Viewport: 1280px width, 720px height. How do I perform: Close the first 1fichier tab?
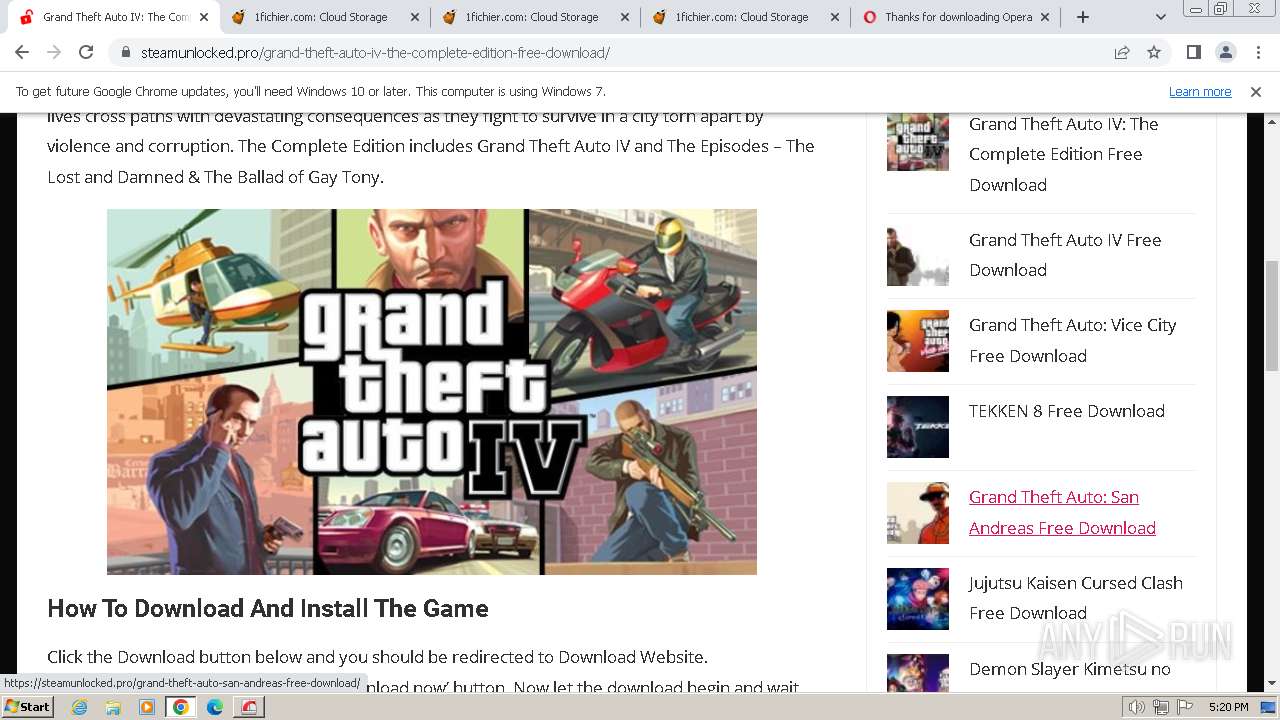point(414,17)
